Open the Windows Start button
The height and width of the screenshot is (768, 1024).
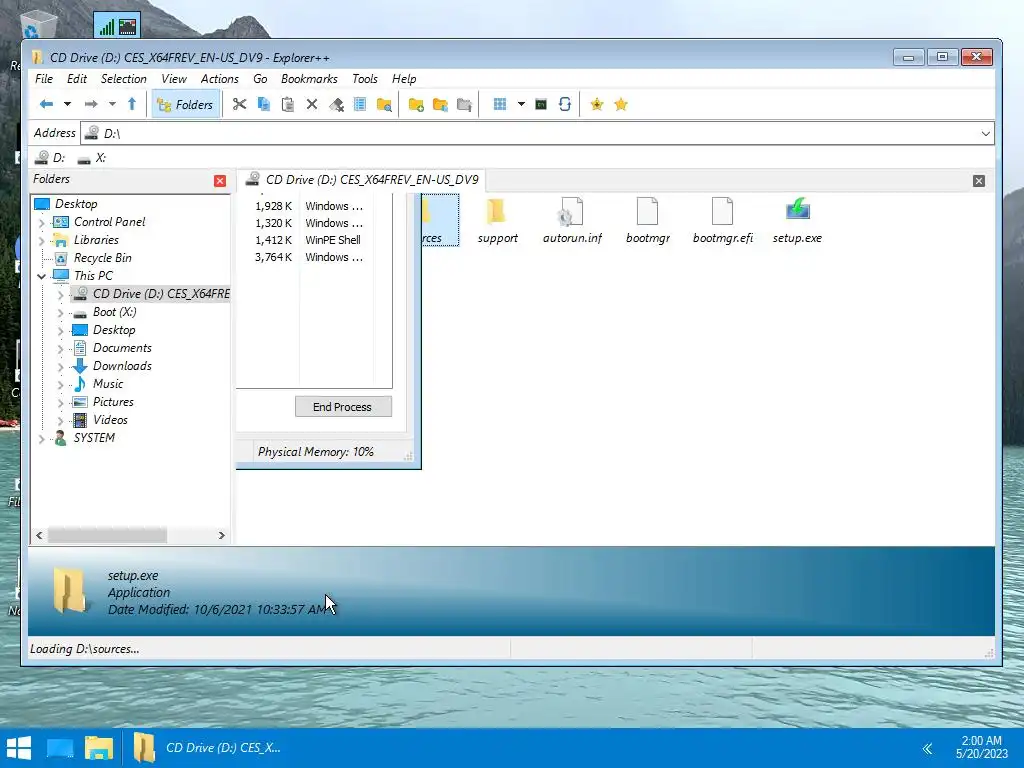tap(19, 748)
